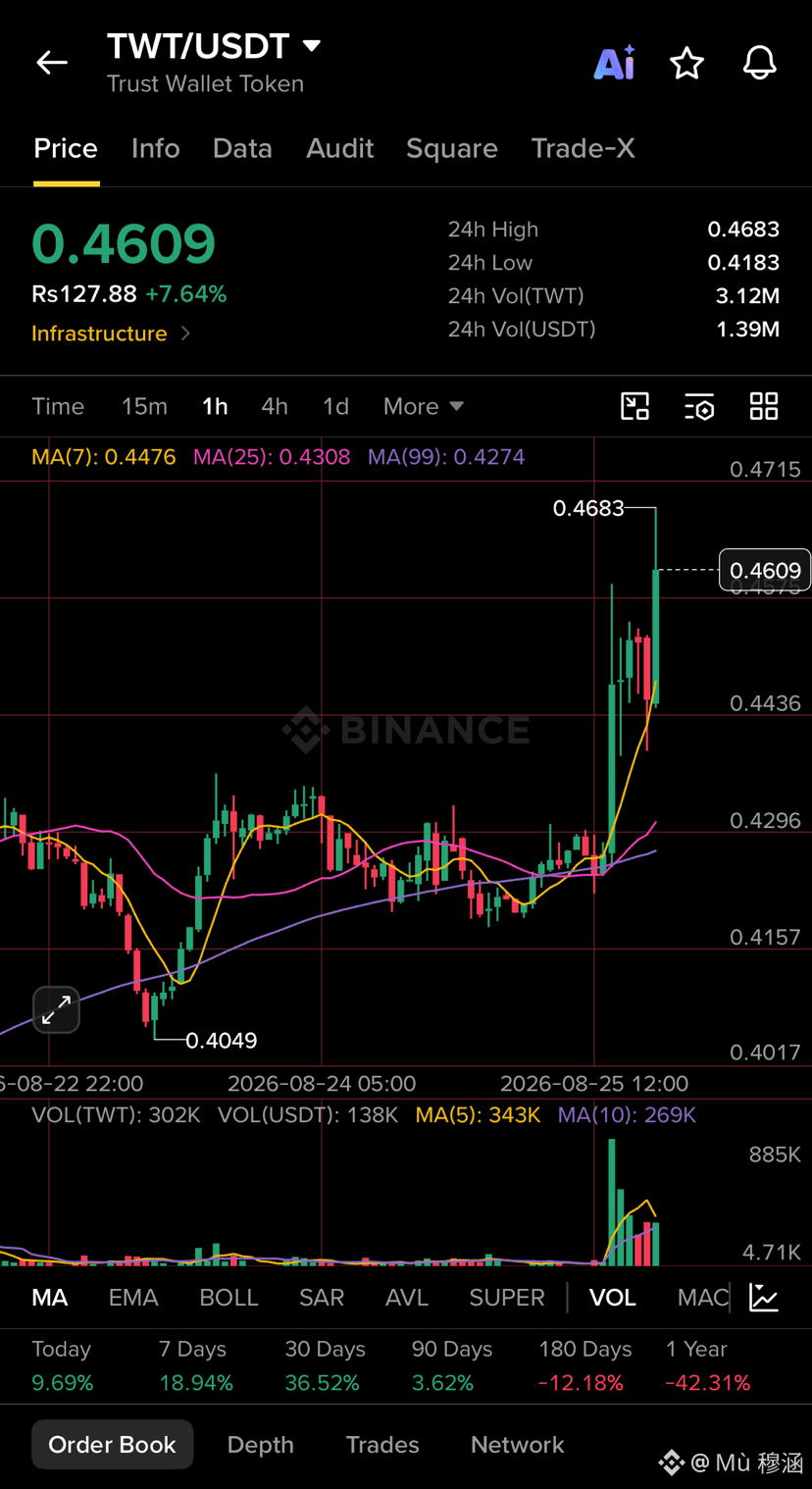Select the Time chart interval
Viewport: 812px width, 1489px height.
pyautogui.click(x=58, y=406)
